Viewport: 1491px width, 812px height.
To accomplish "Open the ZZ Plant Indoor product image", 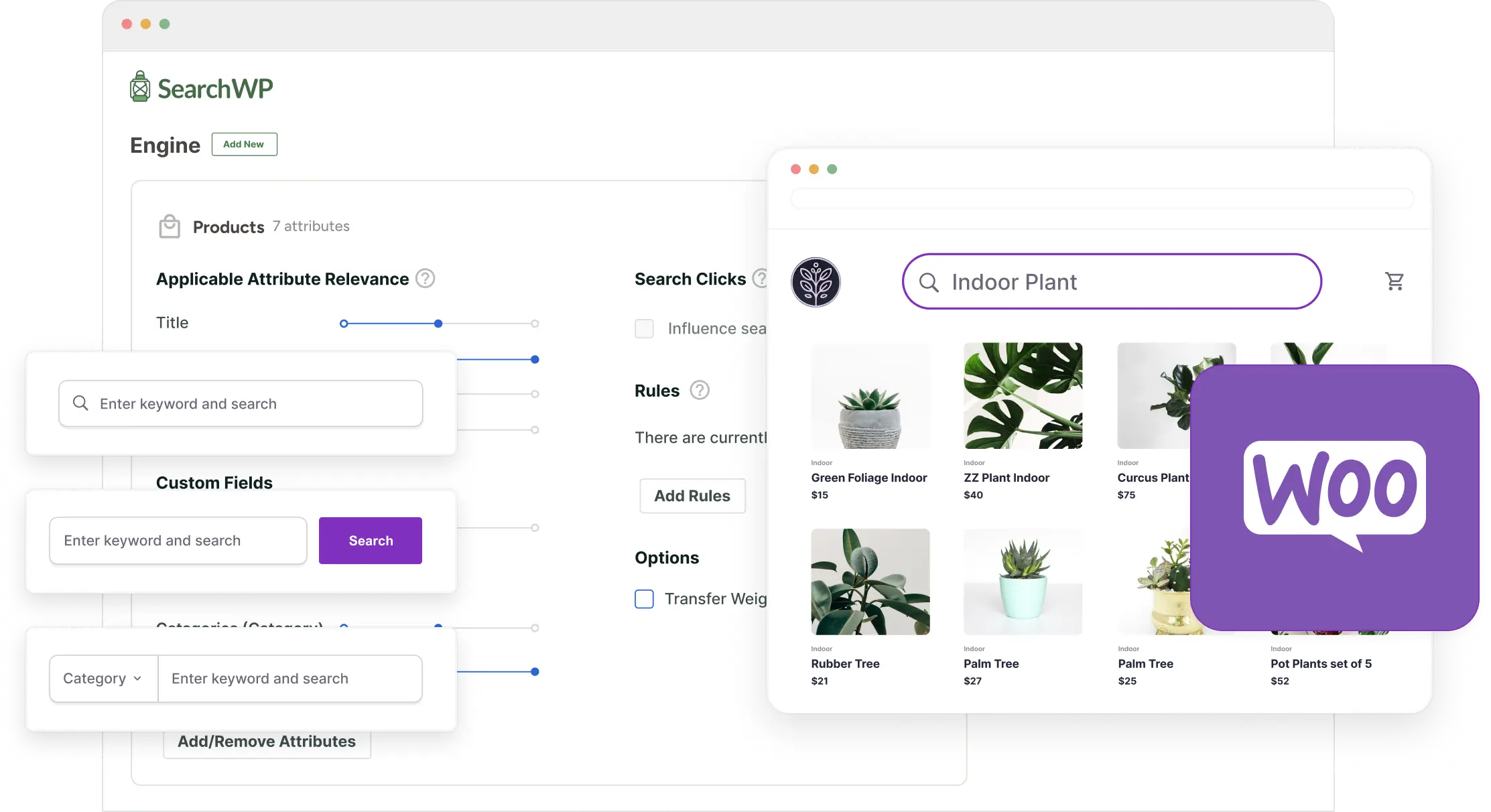I will click(1023, 396).
